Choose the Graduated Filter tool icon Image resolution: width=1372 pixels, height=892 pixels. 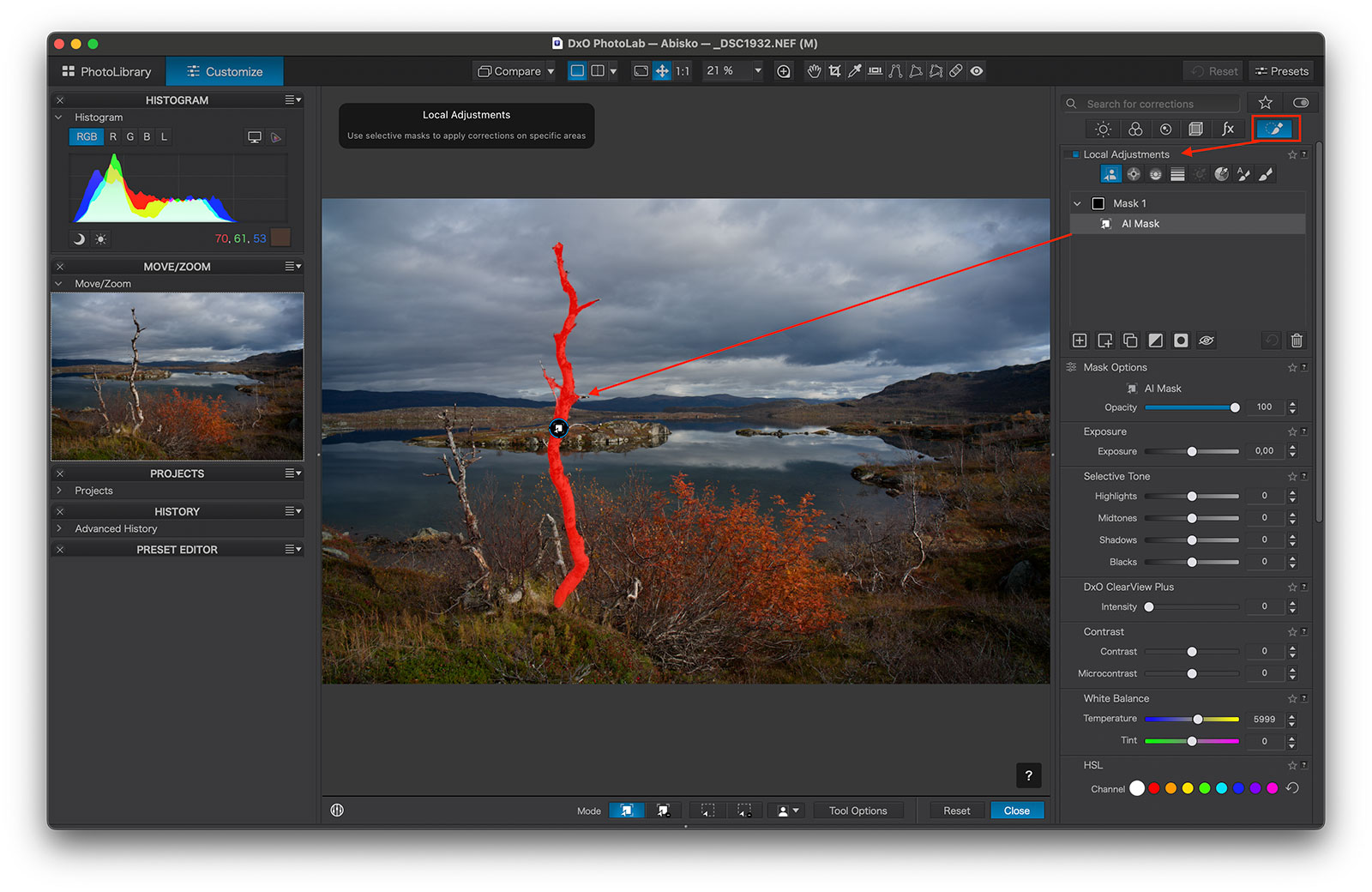click(1177, 174)
